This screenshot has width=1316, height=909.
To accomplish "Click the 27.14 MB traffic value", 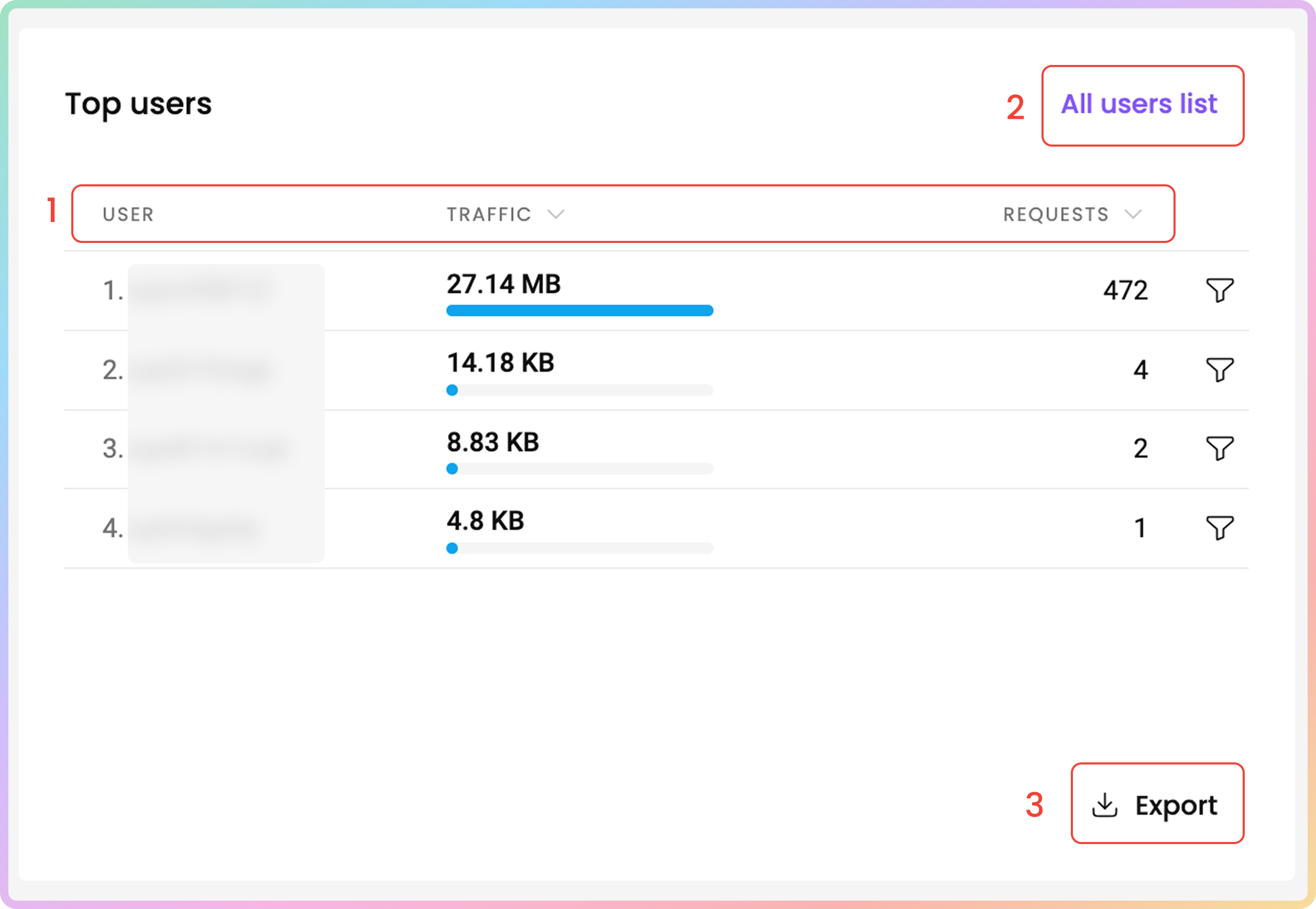I will coord(503,284).
